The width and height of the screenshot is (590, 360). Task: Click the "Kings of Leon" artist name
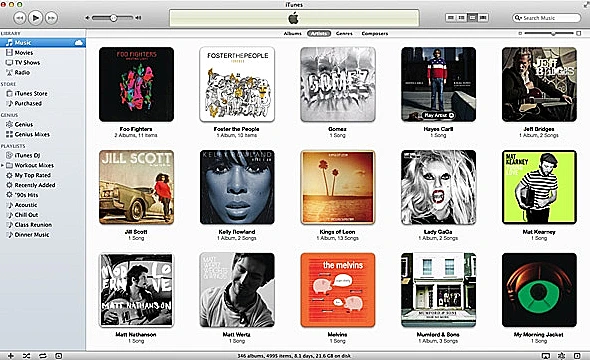coord(337,232)
